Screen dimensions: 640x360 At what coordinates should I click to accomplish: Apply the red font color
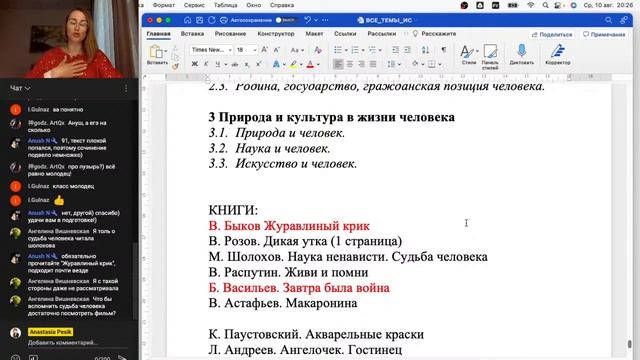(310, 64)
